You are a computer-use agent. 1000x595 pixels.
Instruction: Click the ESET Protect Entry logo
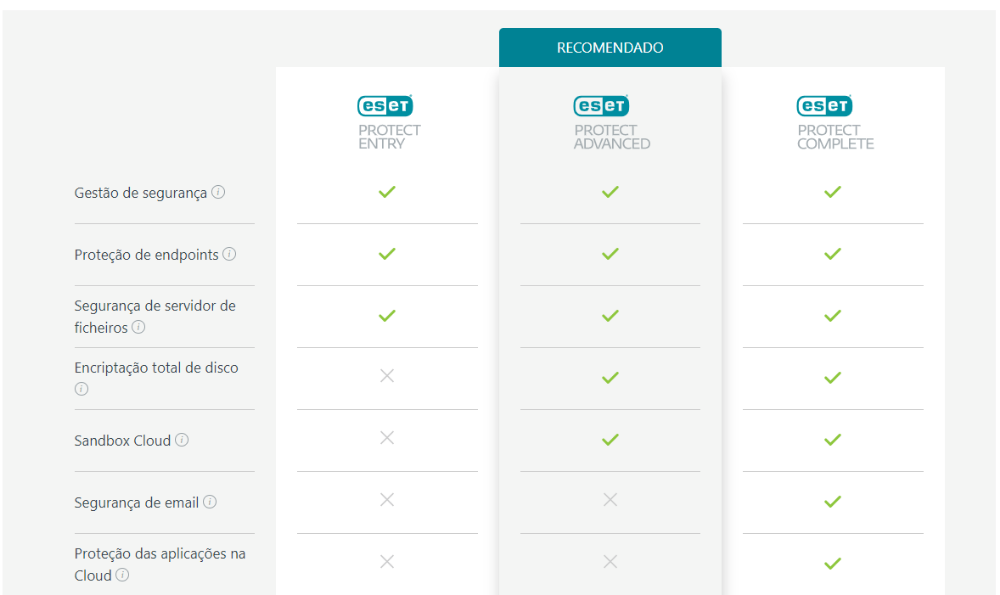coord(386,106)
